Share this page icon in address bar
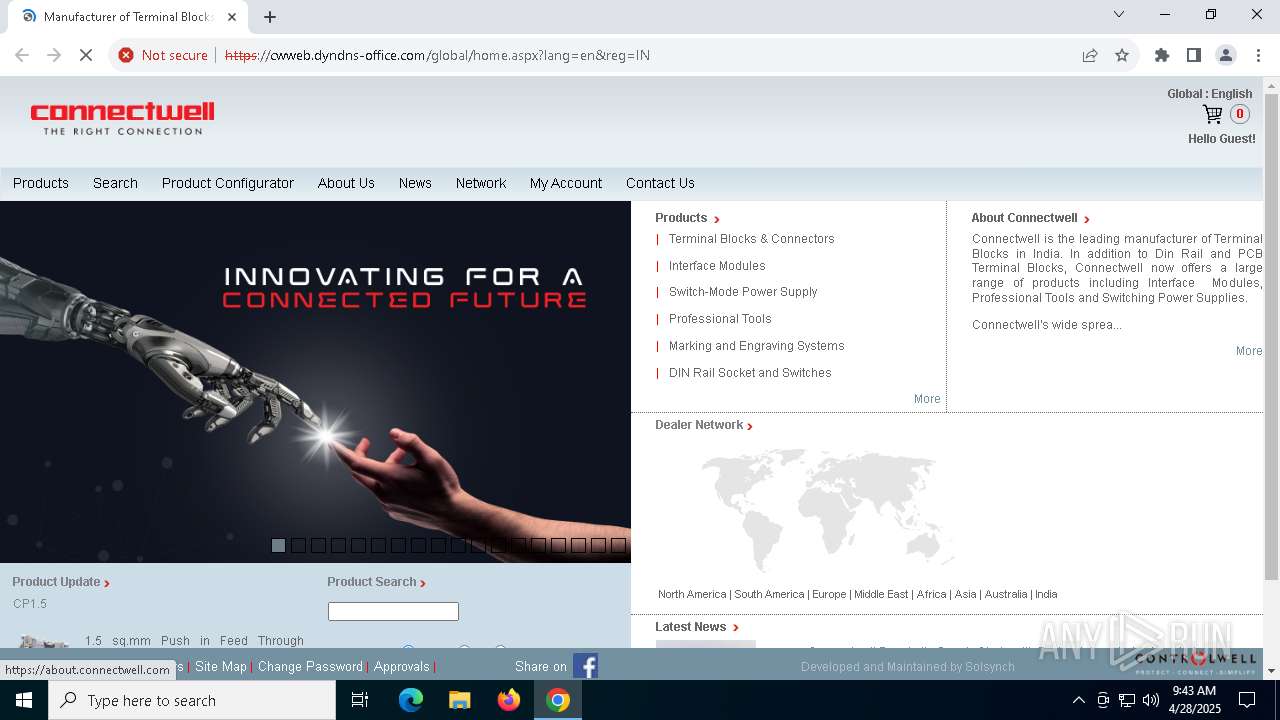Image resolution: width=1280 pixels, height=720 pixels. [1090, 55]
